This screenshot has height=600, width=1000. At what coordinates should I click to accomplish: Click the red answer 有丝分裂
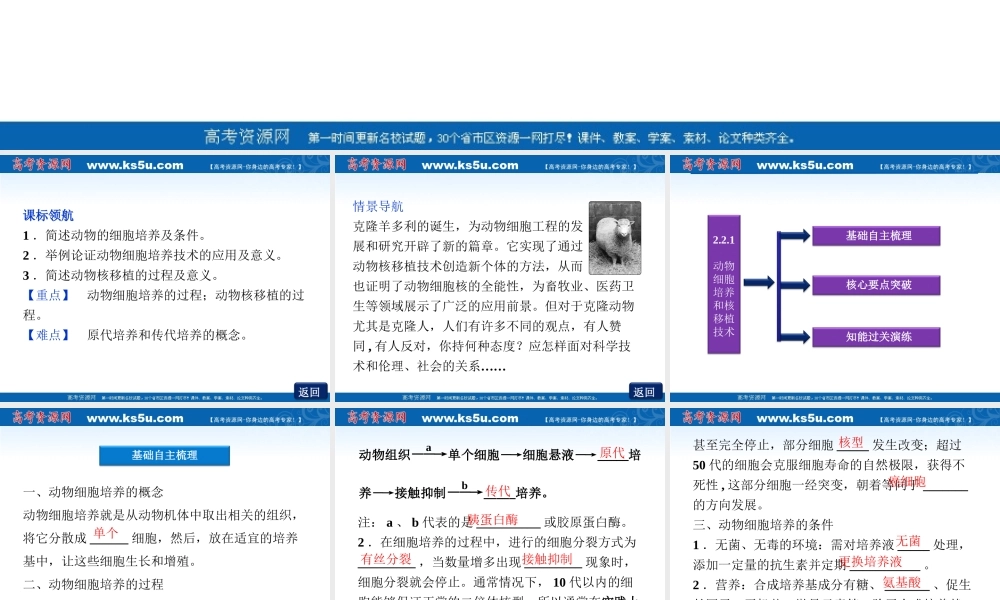tap(386, 559)
